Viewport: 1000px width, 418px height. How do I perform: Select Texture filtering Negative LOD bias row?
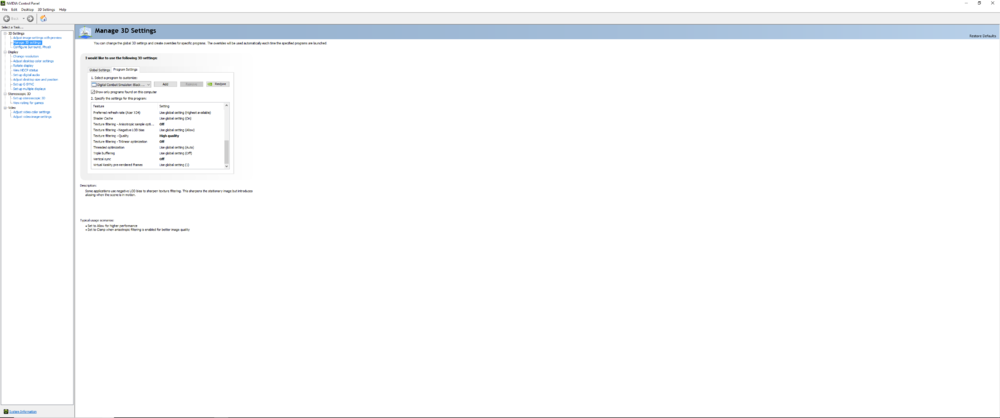click(158, 130)
